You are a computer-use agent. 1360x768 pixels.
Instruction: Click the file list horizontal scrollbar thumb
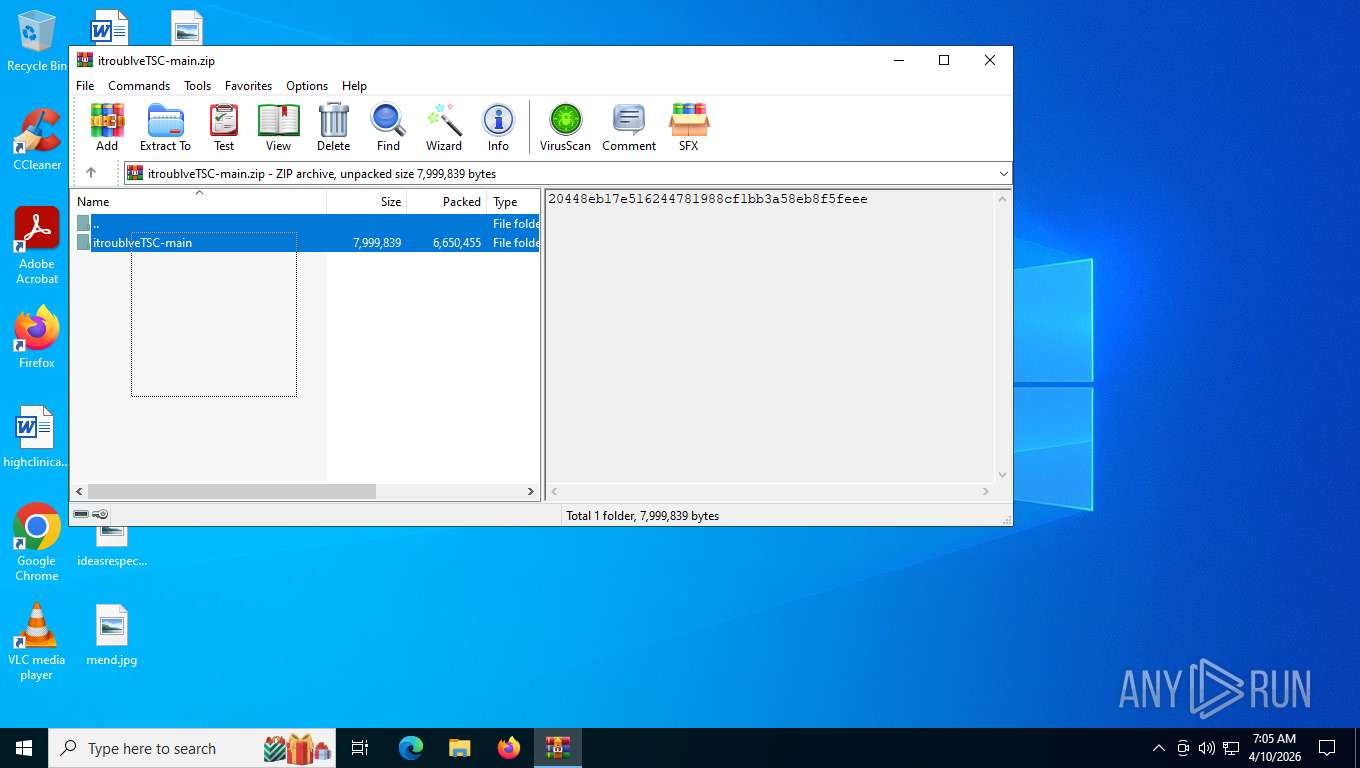coord(231,492)
